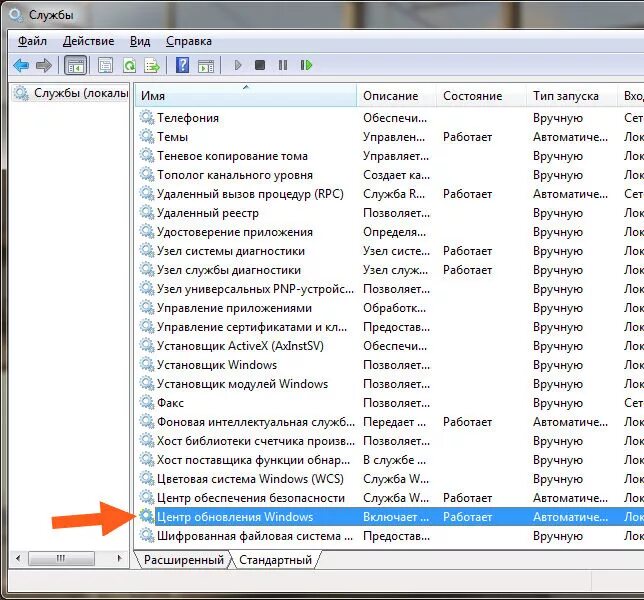The image size is (644, 600).
Task: Click gear icon of Центр обновления Windows
Action: pos(147,517)
